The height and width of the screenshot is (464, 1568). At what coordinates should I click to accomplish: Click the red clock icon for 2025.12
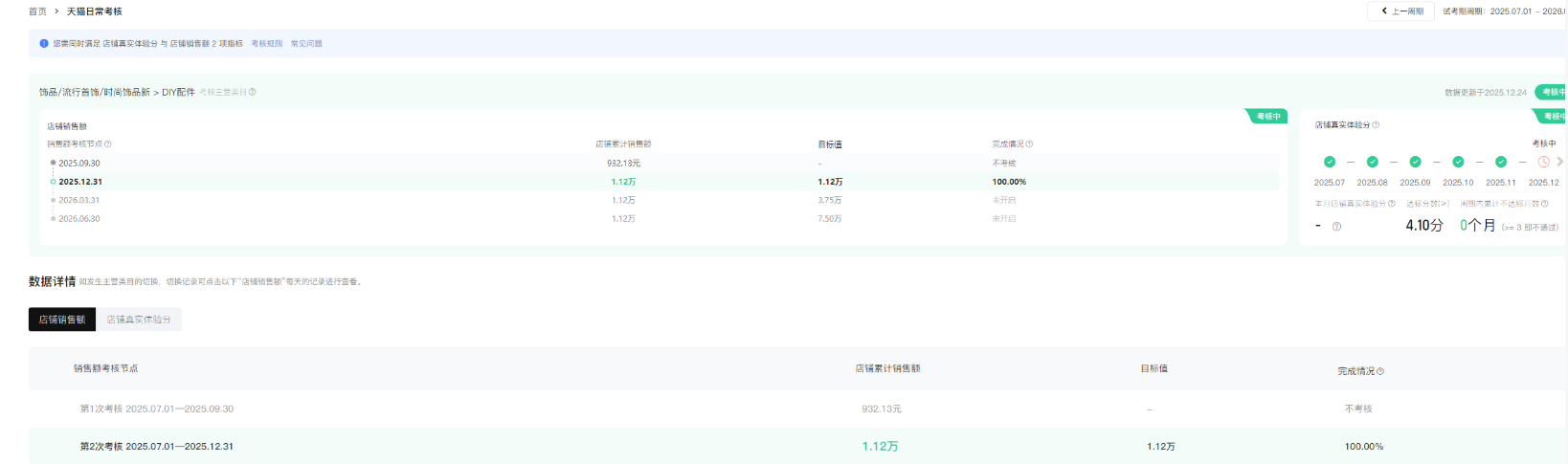click(1543, 162)
